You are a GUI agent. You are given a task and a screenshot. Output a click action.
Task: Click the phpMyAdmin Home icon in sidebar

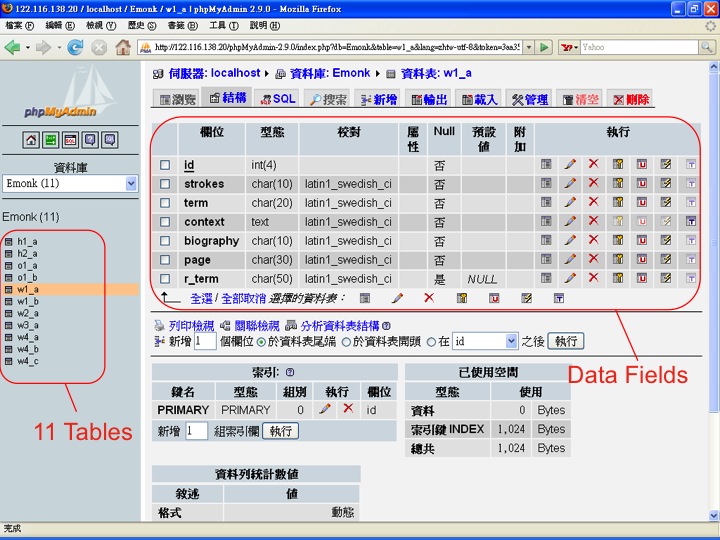coord(31,140)
